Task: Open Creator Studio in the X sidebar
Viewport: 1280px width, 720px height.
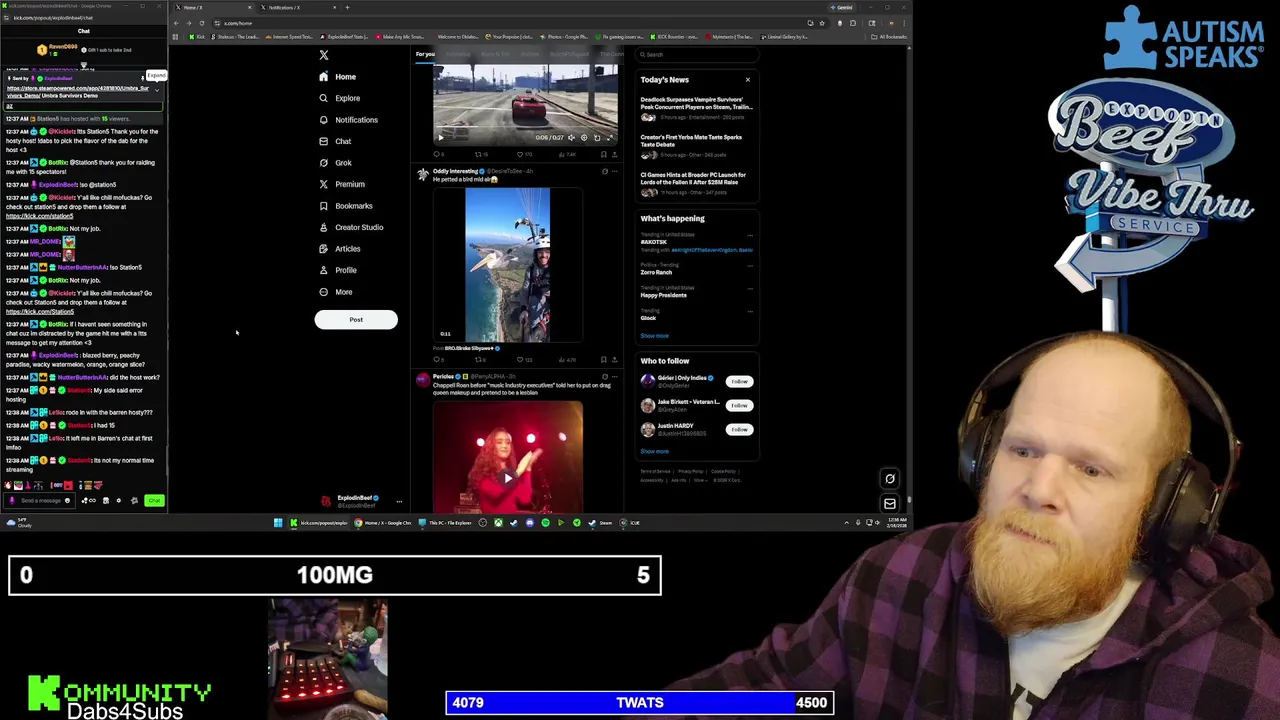Action: pyautogui.click(x=350, y=227)
